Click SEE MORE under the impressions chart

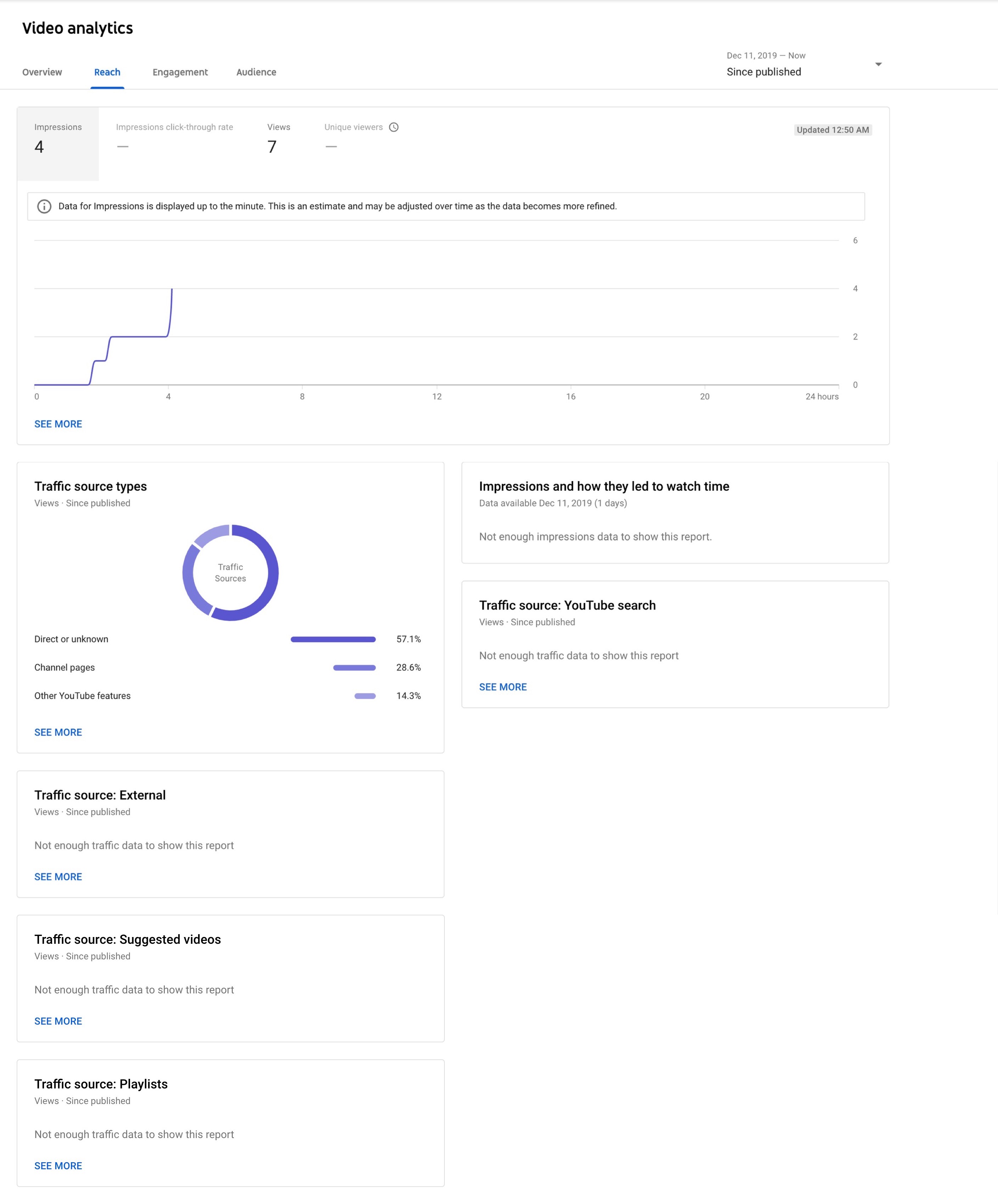(x=58, y=424)
